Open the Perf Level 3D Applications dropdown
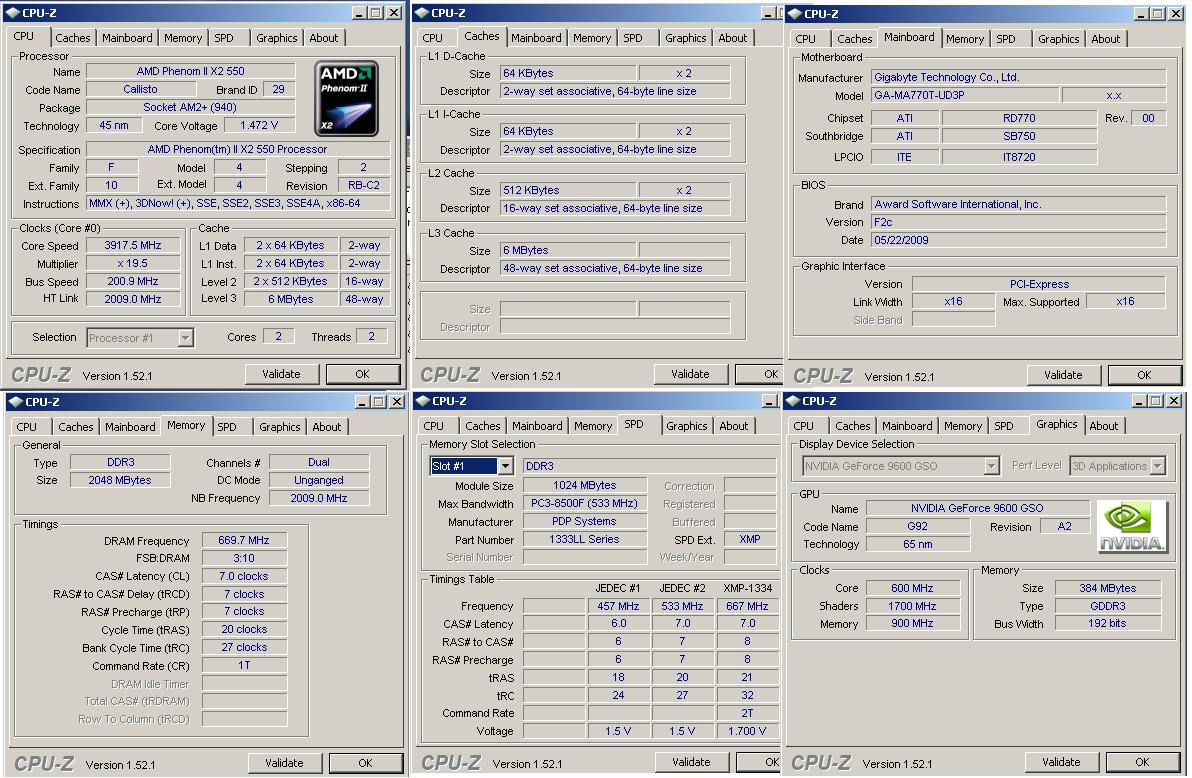 (1157, 465)
